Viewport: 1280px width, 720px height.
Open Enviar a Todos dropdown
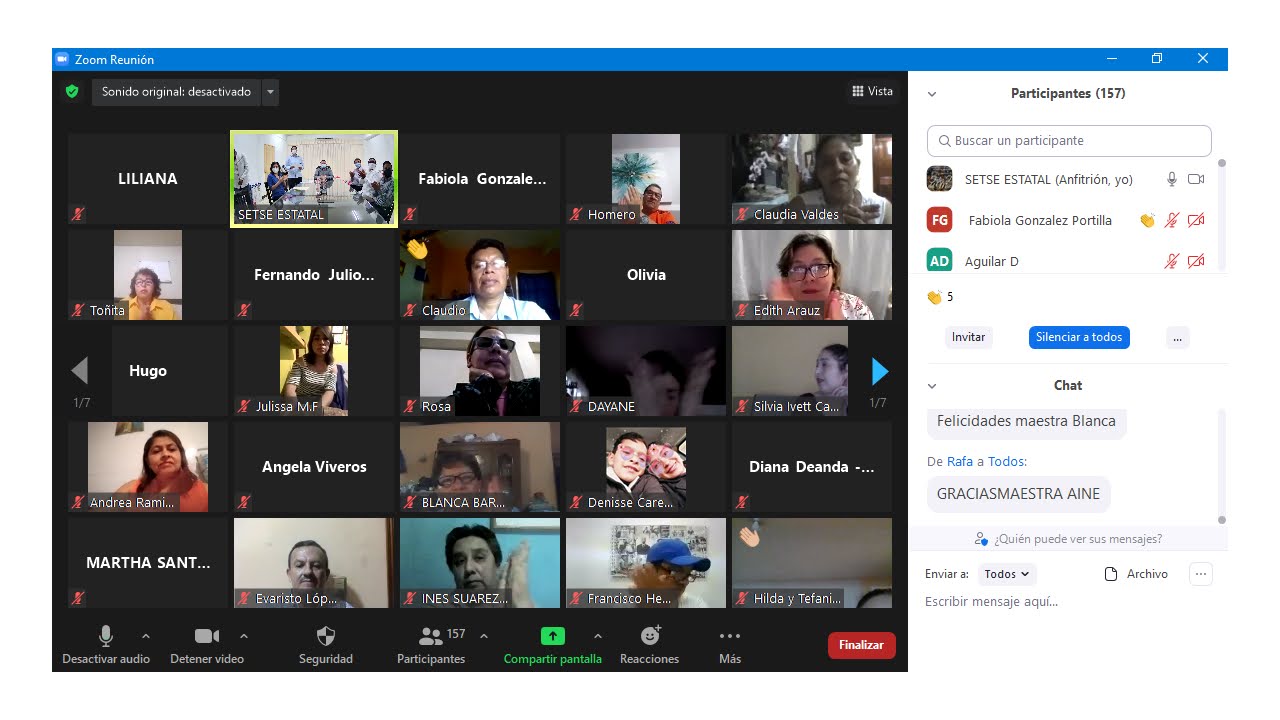1007,574
